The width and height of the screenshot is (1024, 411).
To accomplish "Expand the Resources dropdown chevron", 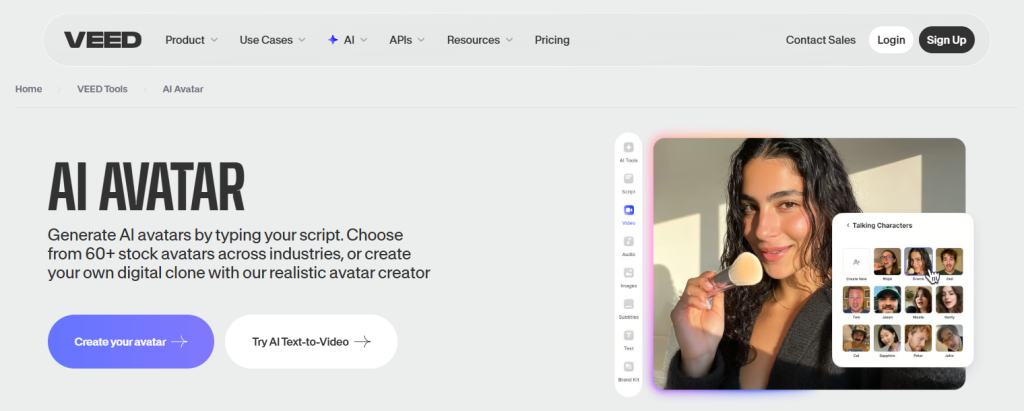I will click(509, 40).
